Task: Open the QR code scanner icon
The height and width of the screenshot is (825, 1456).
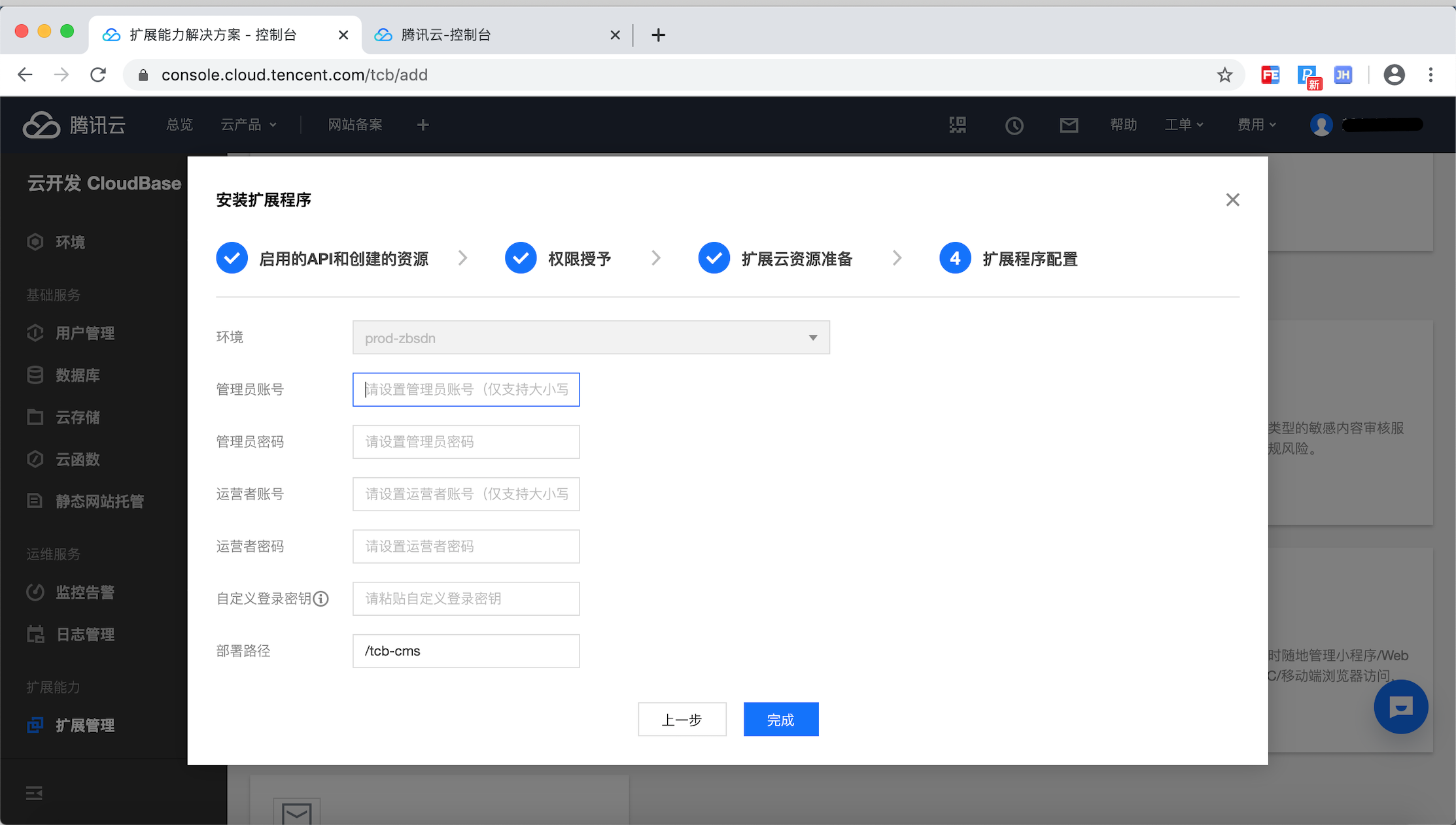Action: coord(958,125)
